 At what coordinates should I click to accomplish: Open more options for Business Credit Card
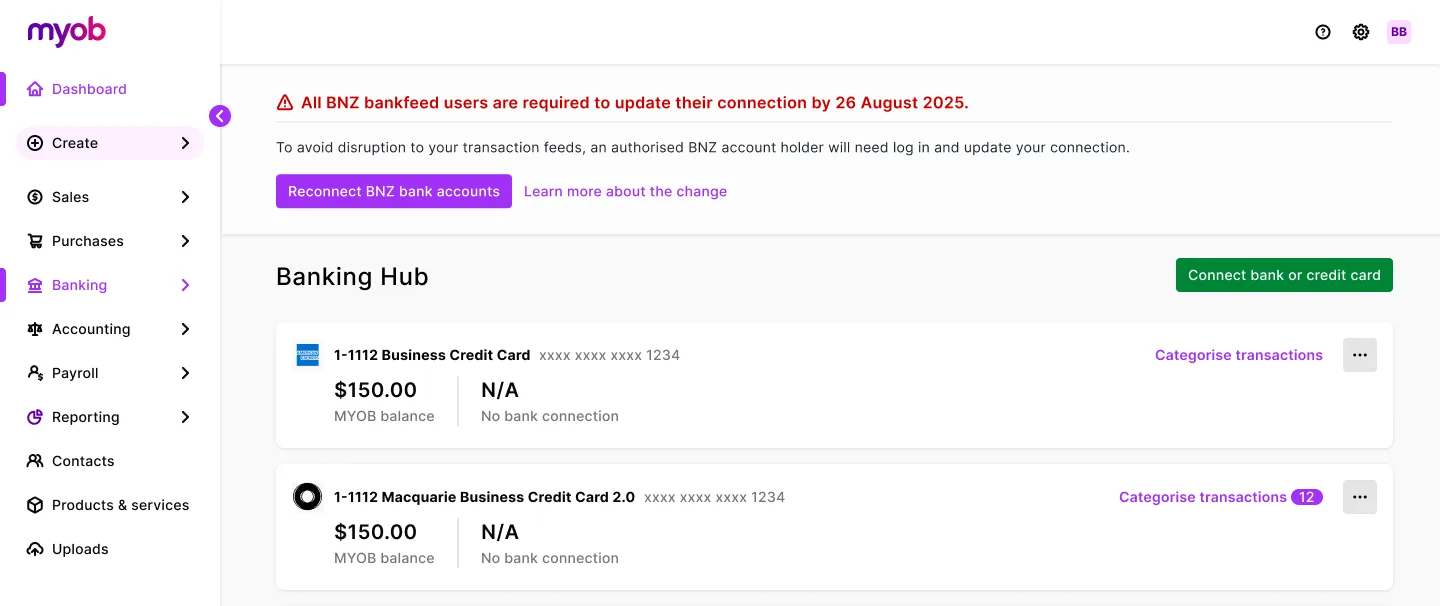[1360, 355]
